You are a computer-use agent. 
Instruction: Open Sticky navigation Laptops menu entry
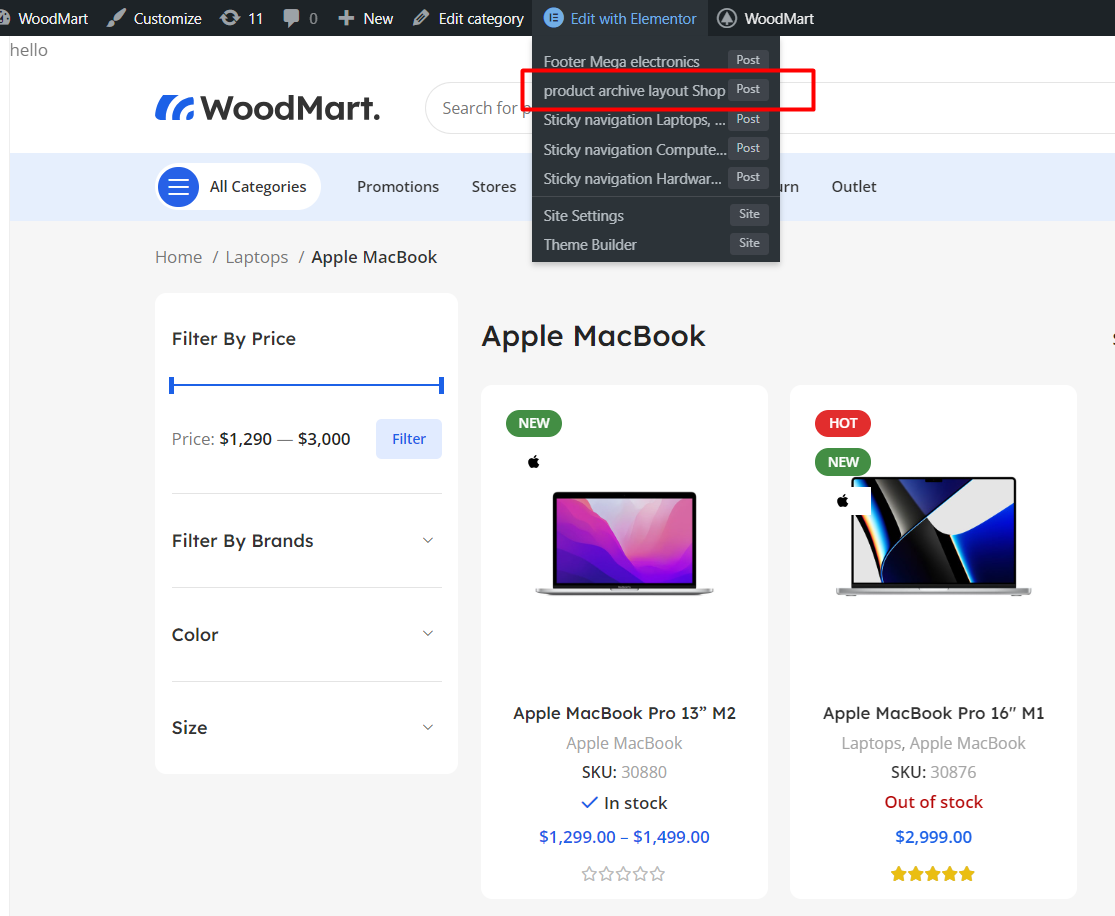[x=656, y=119]
